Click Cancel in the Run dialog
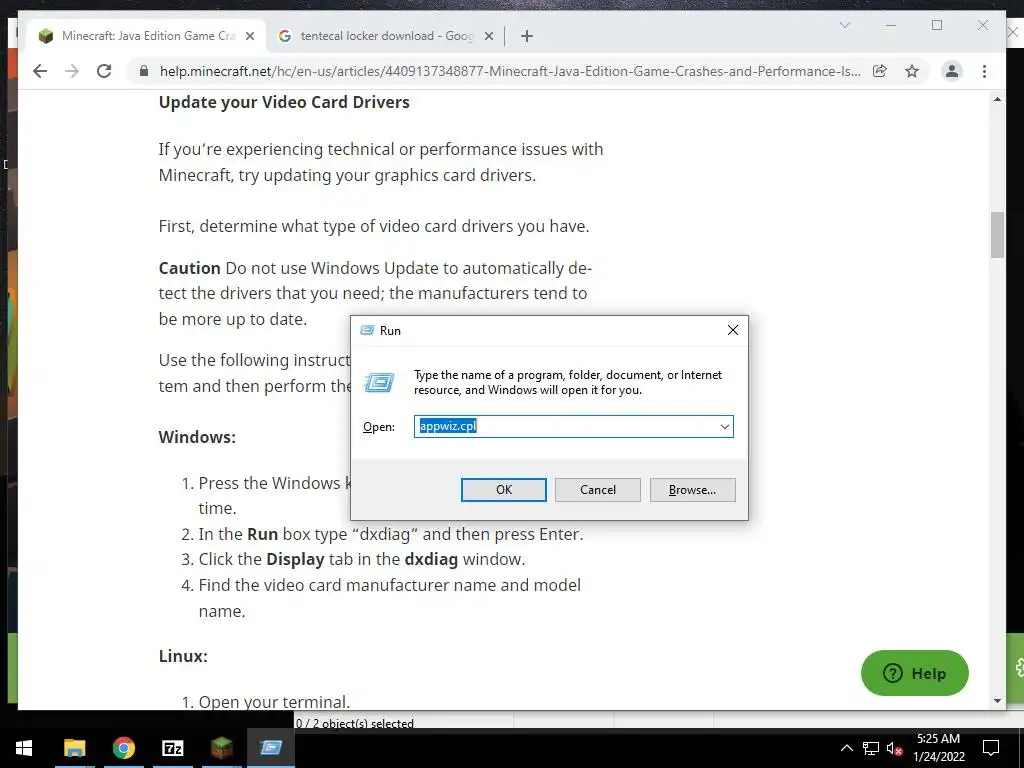The height and width of the screenshot is (768, 1024). coord(598,490)
